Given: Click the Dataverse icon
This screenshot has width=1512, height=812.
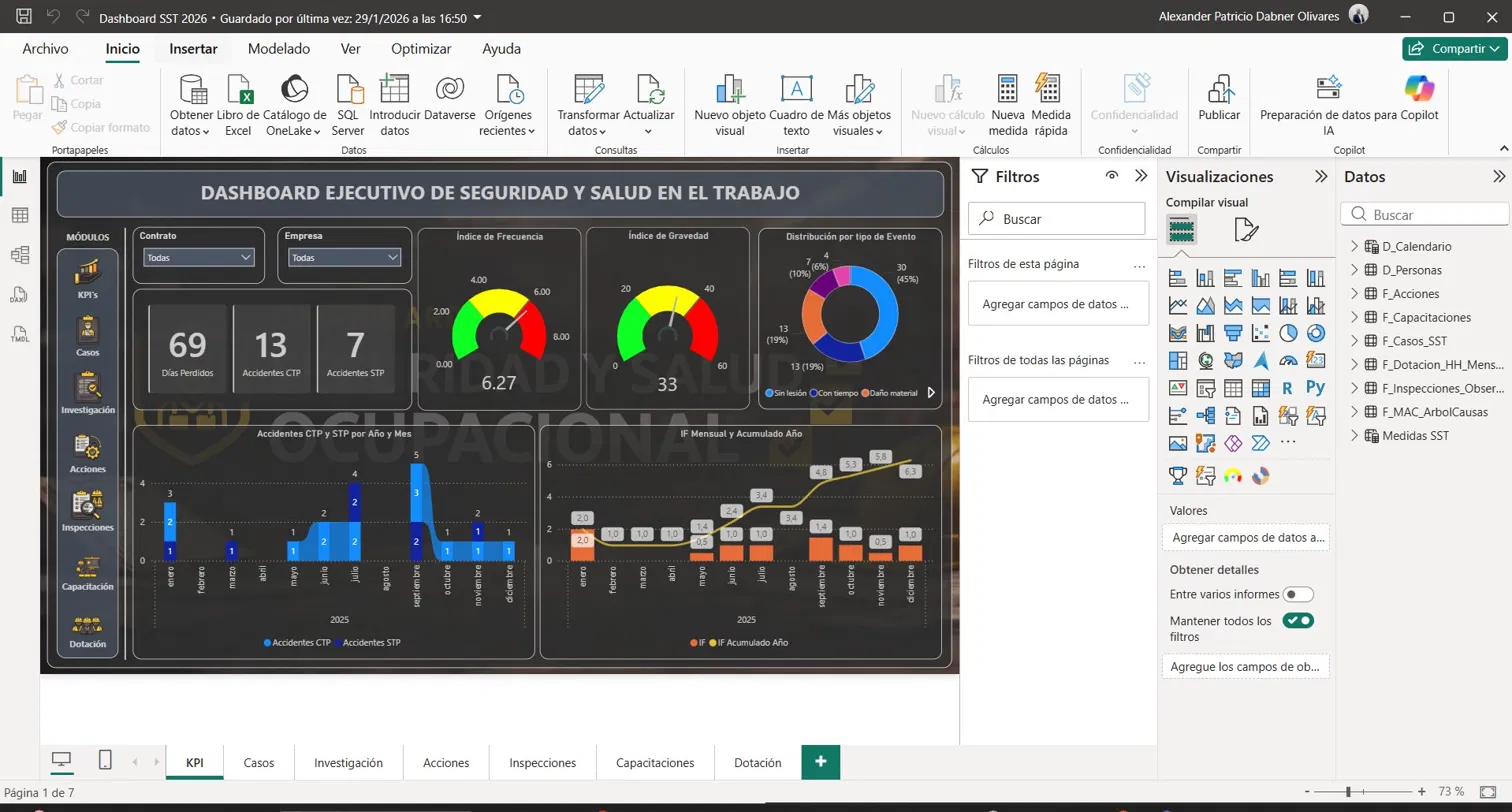Looking at the screenshot, I should click(449, 98).
